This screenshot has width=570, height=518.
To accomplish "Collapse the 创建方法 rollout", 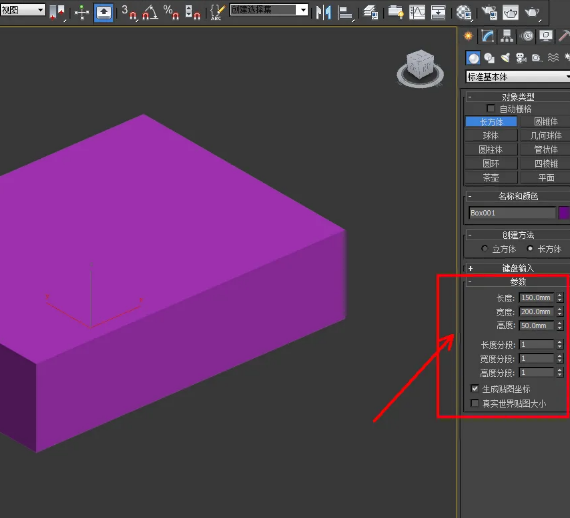I will (518, 235).
